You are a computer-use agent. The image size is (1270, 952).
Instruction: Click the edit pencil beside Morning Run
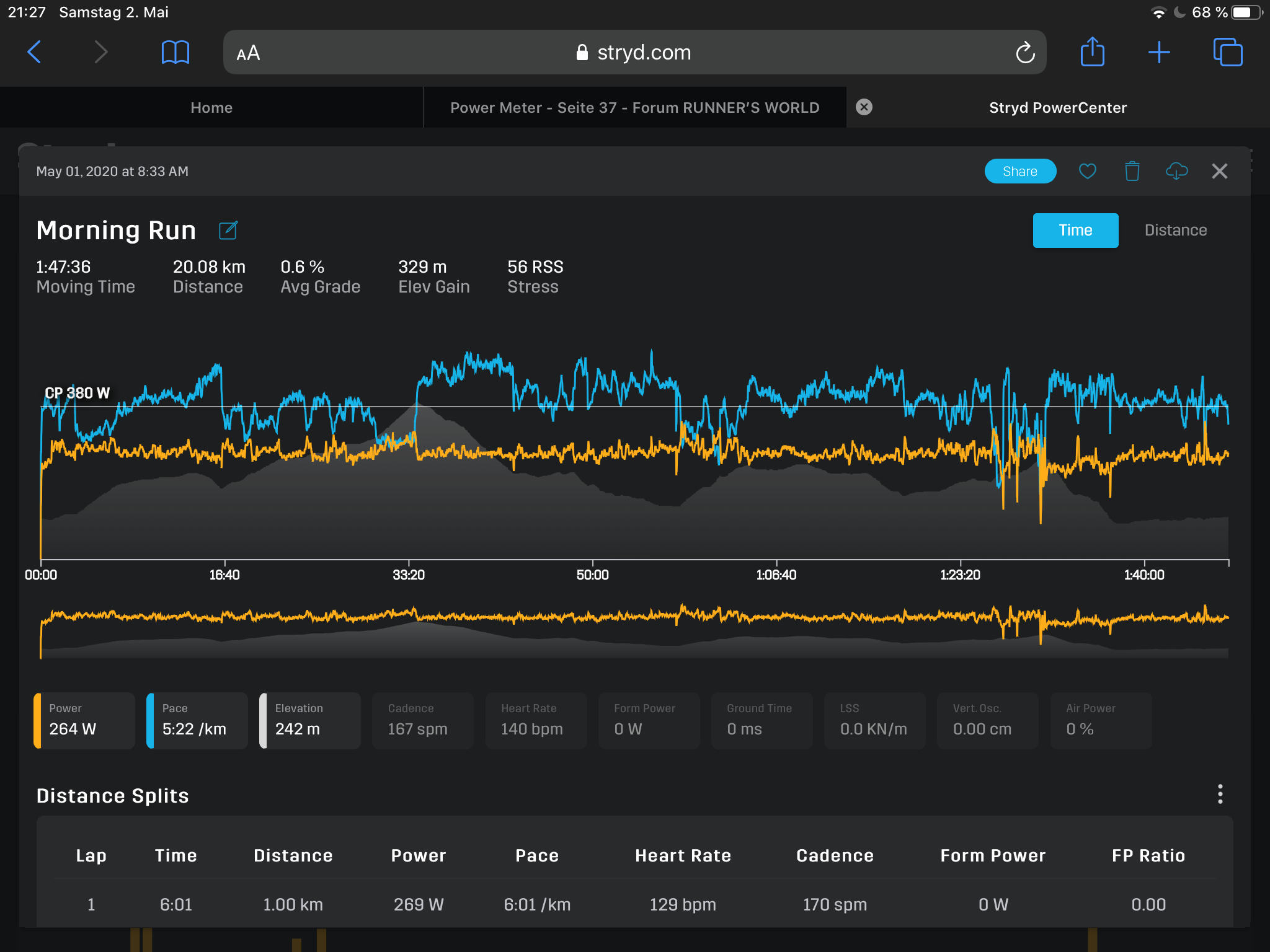(x=228, y=231)
